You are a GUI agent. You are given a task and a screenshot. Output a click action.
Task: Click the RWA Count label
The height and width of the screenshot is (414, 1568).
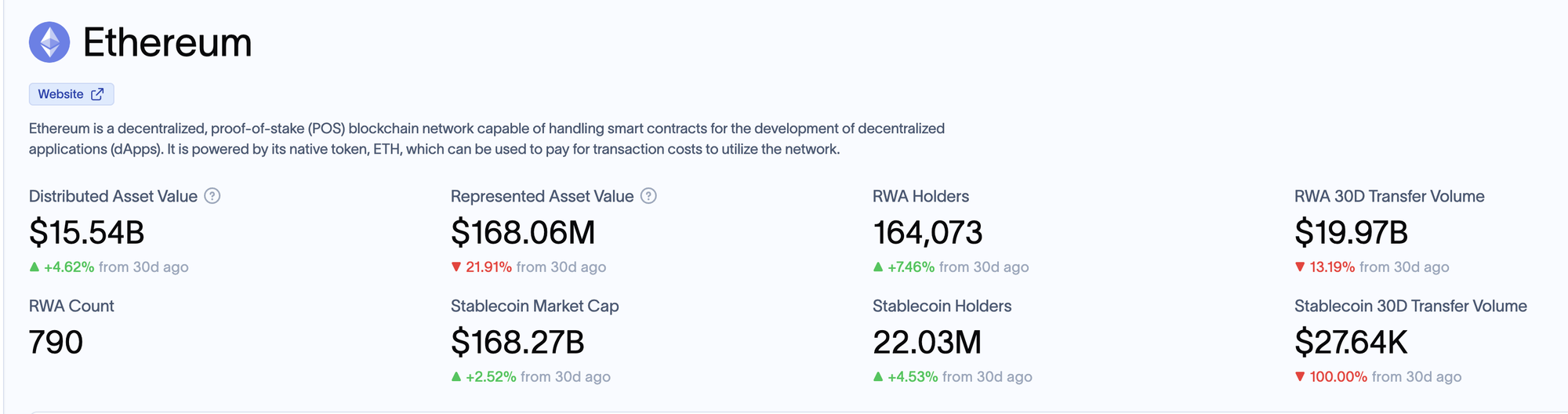(x=71, y=306)
